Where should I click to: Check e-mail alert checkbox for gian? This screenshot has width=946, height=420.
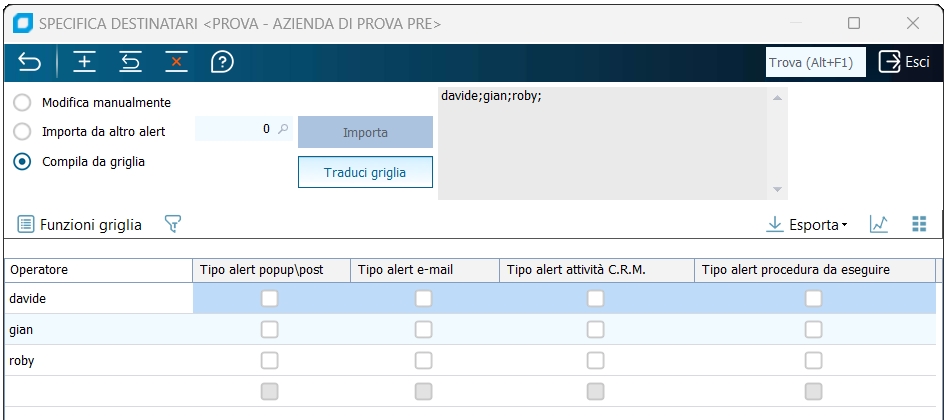point(424,329)
